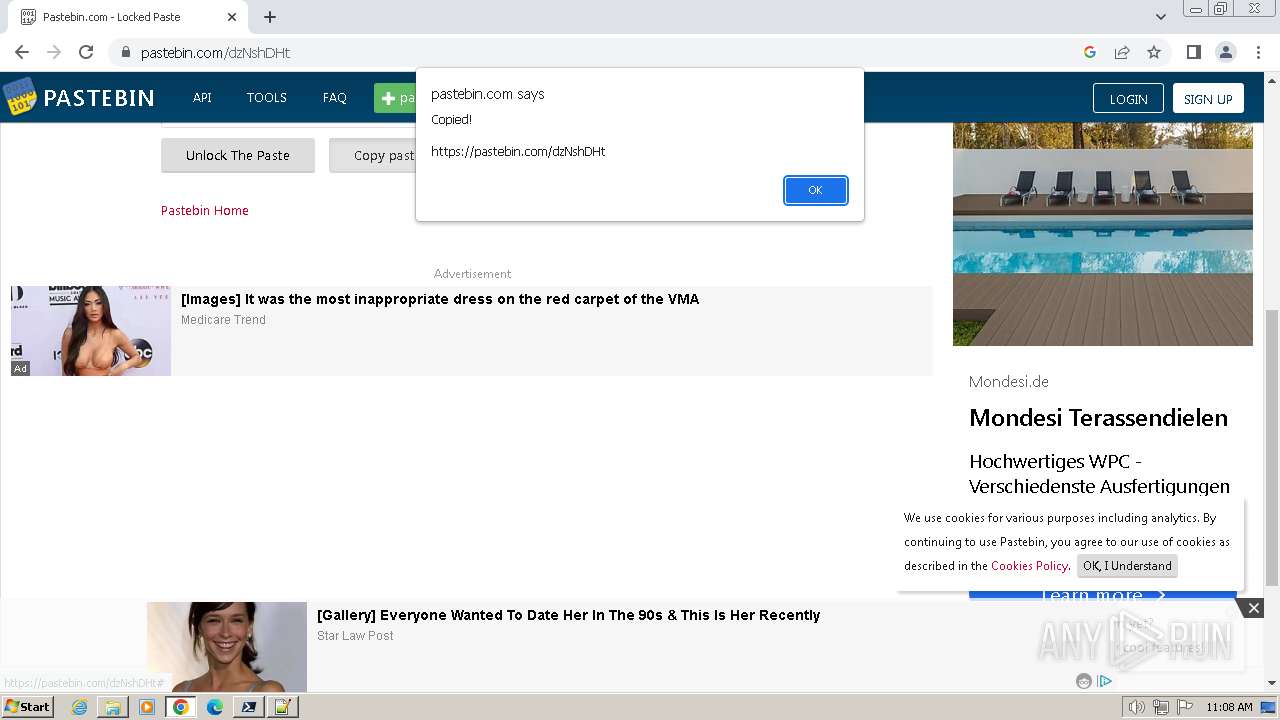The height and width of the screenshot is (720, 1280).
Task: Open a new browser tab
Action: (x=270, y=17)
